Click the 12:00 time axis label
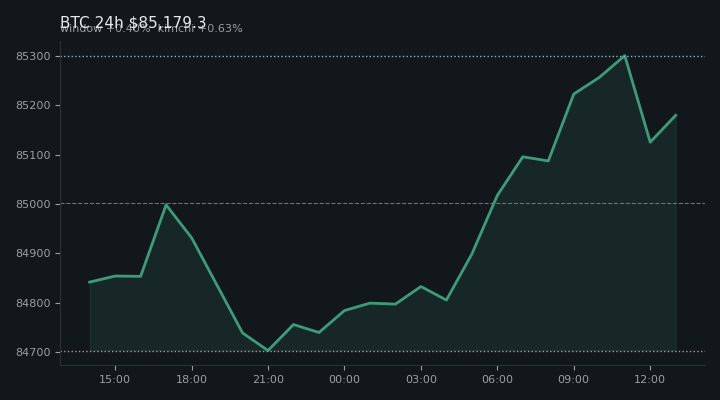The height and width of the screenshot is (400, 720). click(650, 379)
